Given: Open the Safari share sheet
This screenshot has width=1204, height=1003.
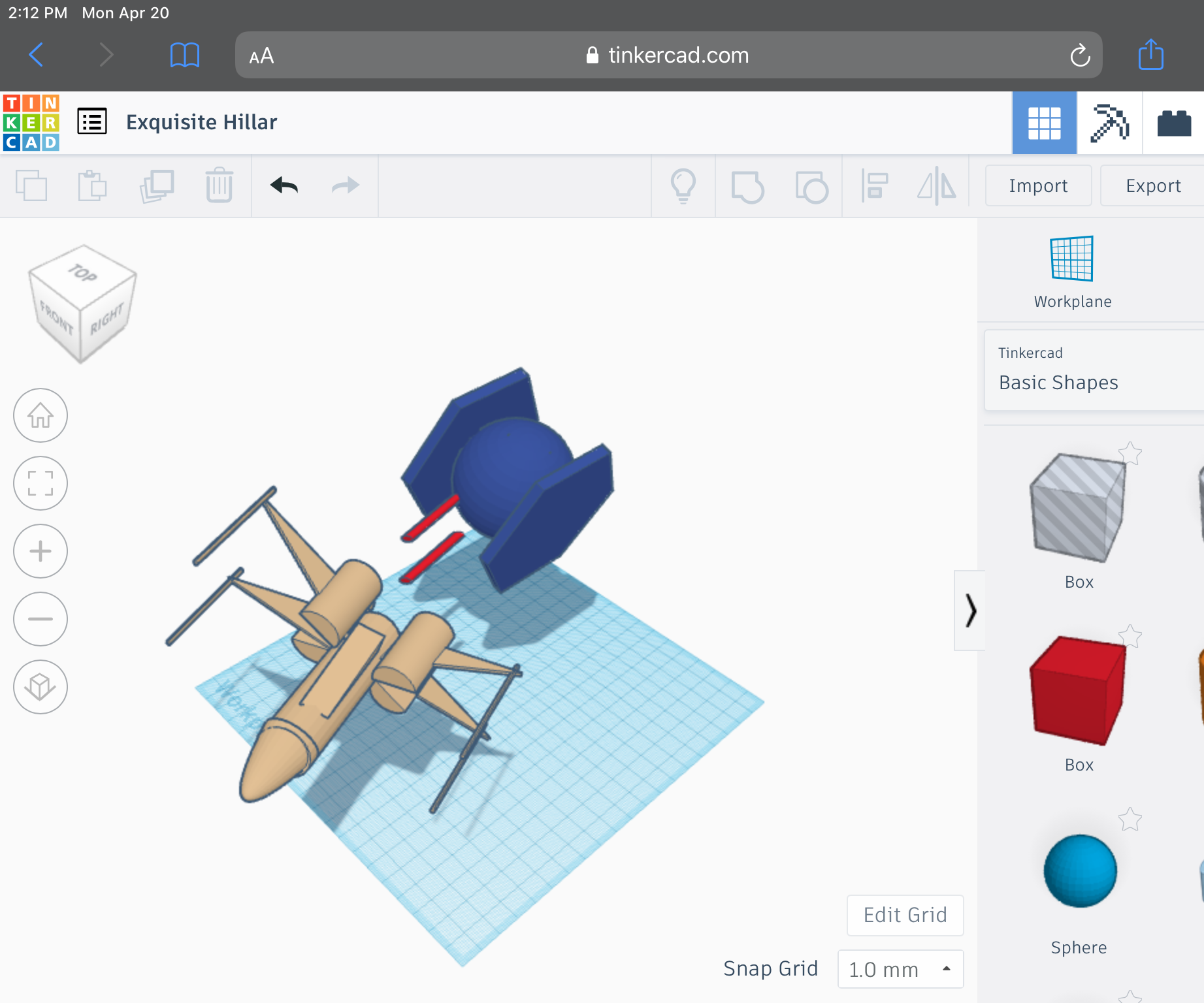Looking at the screenshot, I should pyautogui.click(x=1150, y=54).
